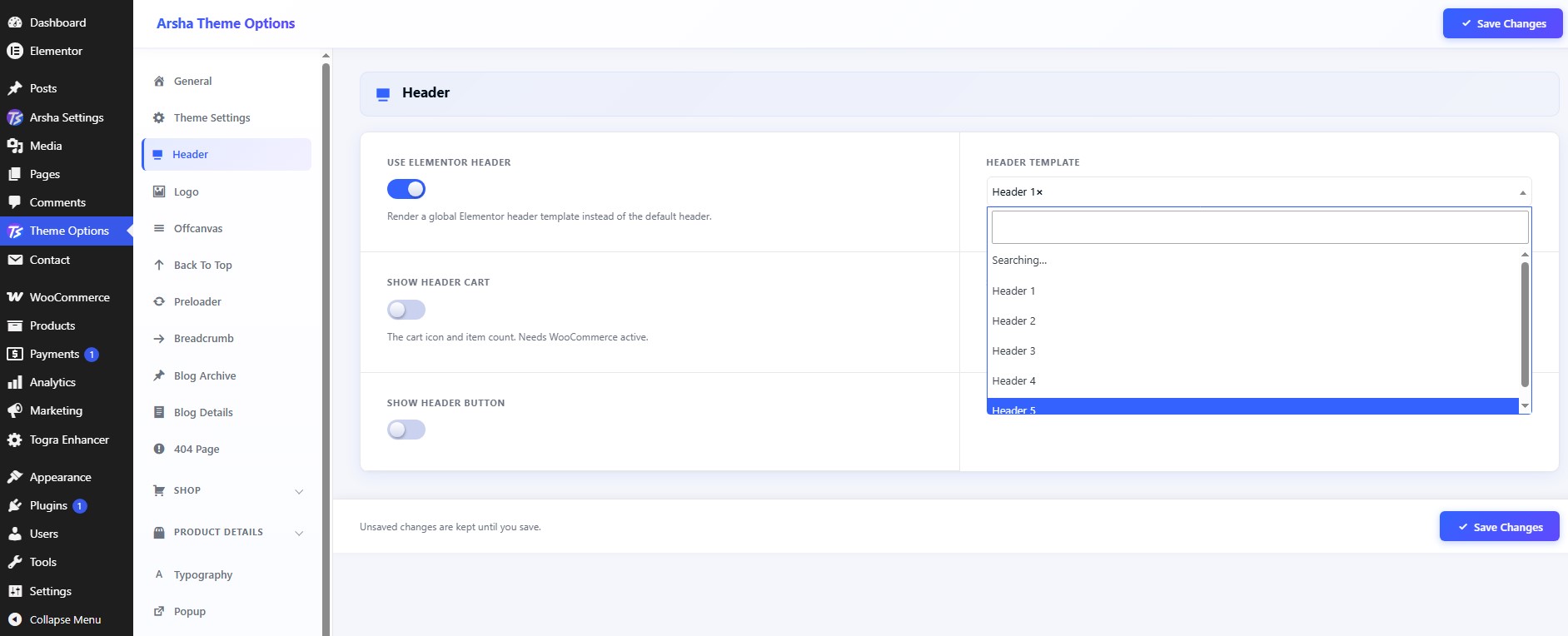The width and height of the screenshot is (1568, 636).
Task: Click the 404 Page warning icon
Action: (x=159, y=449)
